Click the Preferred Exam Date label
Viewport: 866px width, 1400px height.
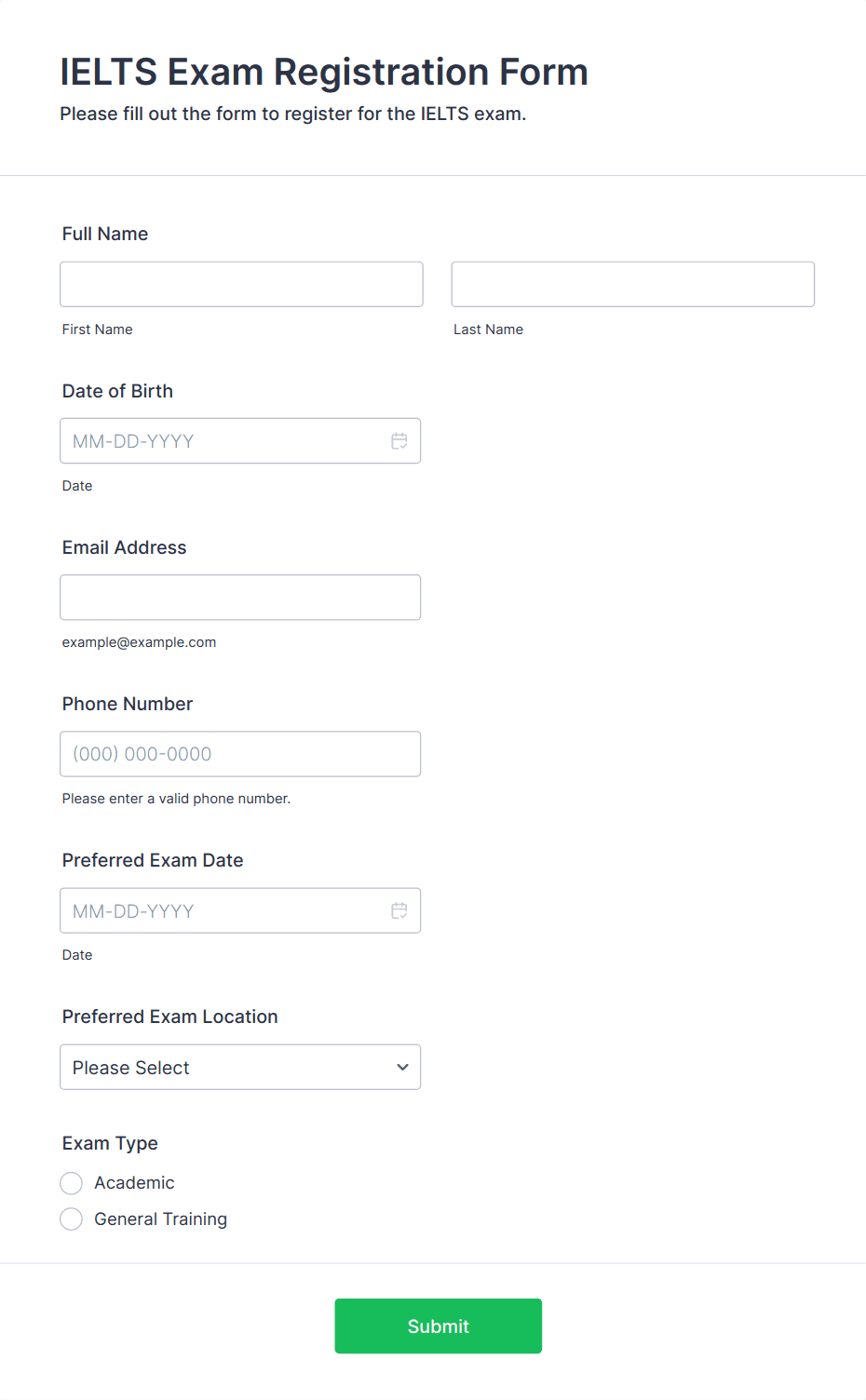click(153, 860)
